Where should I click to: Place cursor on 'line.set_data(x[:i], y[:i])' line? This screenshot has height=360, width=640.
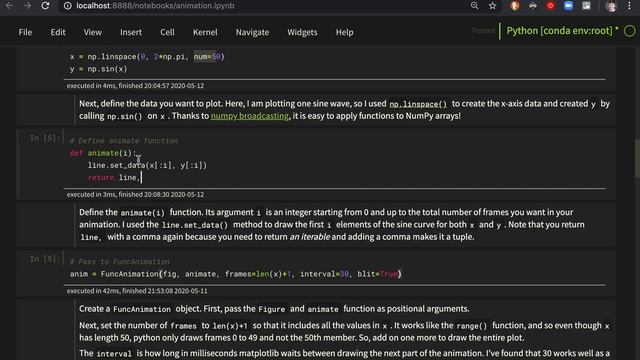[147, 165]
